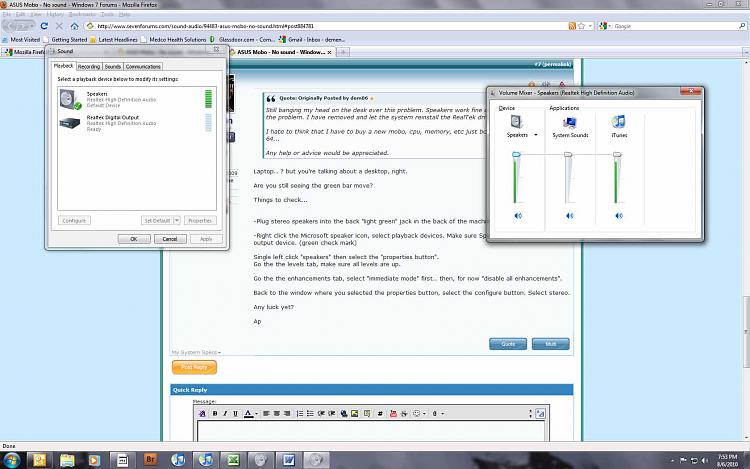Click Cancel in the Sound dialog
The height and width of the screenshot is (469, 750).
point(170,239)
